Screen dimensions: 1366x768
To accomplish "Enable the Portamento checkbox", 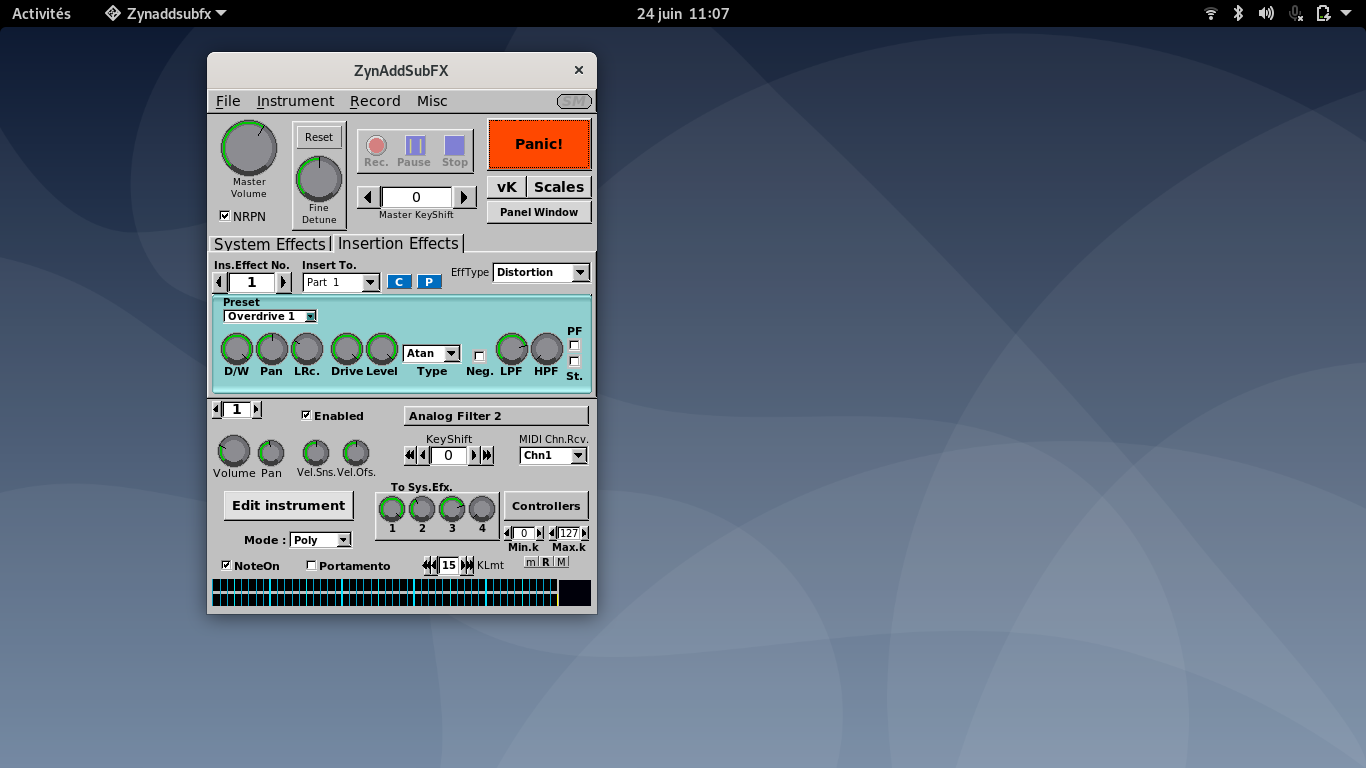I will (311, 565).
